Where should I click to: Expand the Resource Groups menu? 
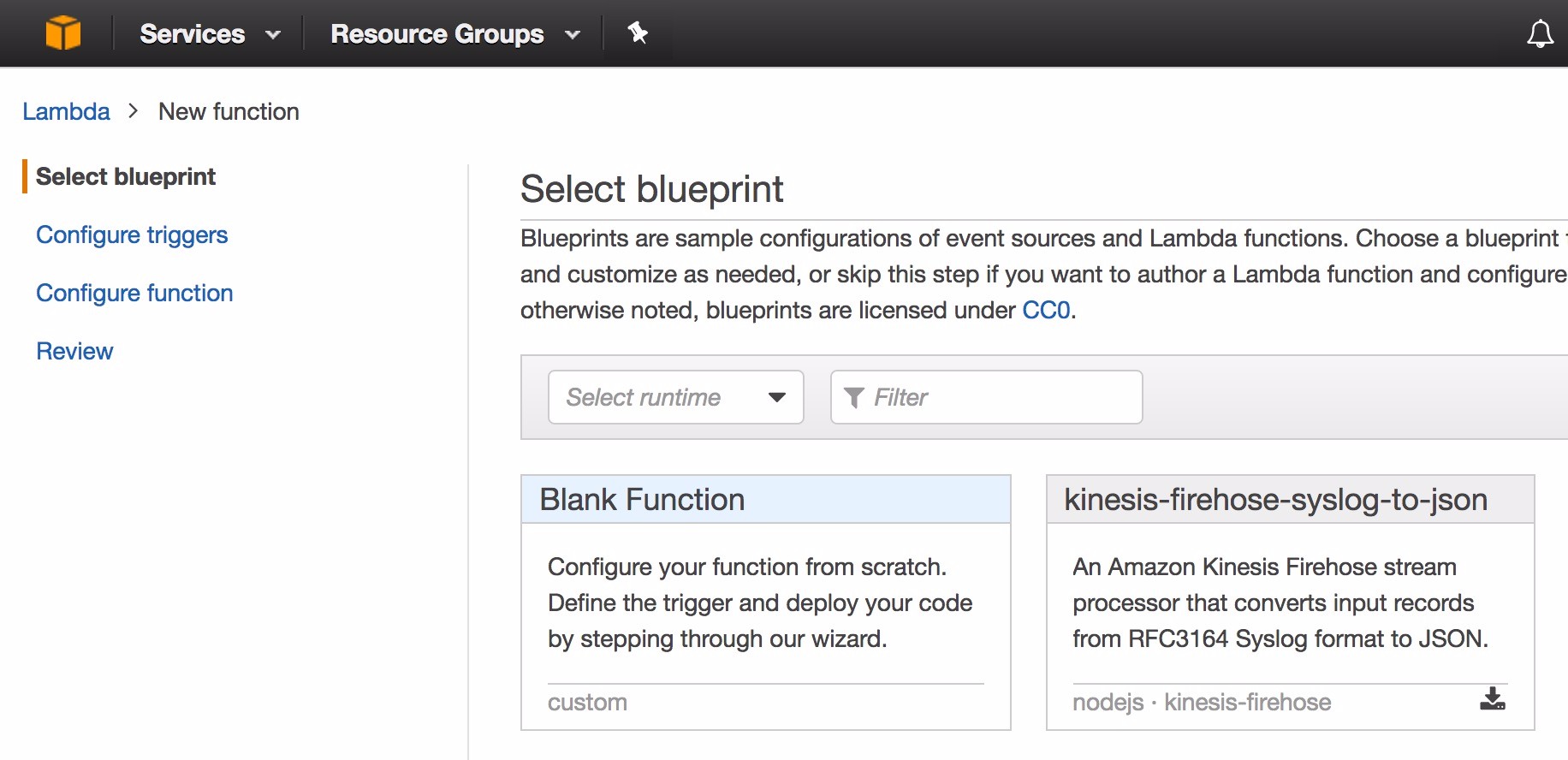[x=454, y=34]
